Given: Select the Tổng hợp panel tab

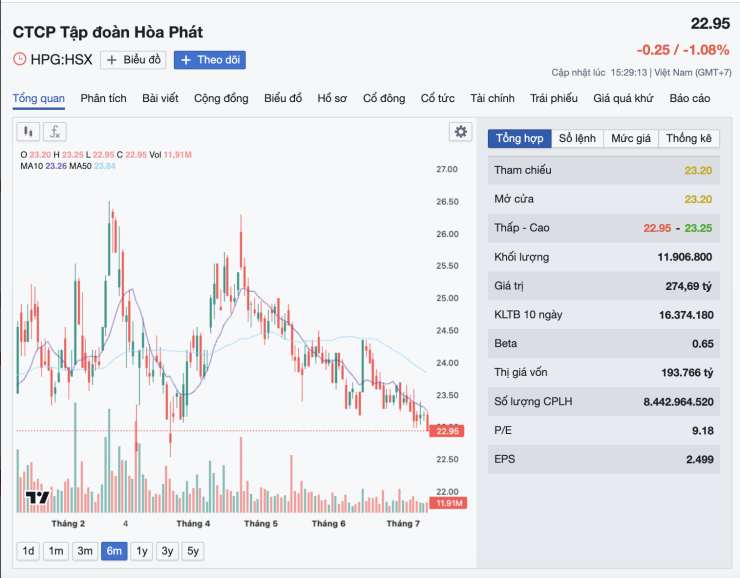Looking at the screenshot, I should tap(520, 138).
